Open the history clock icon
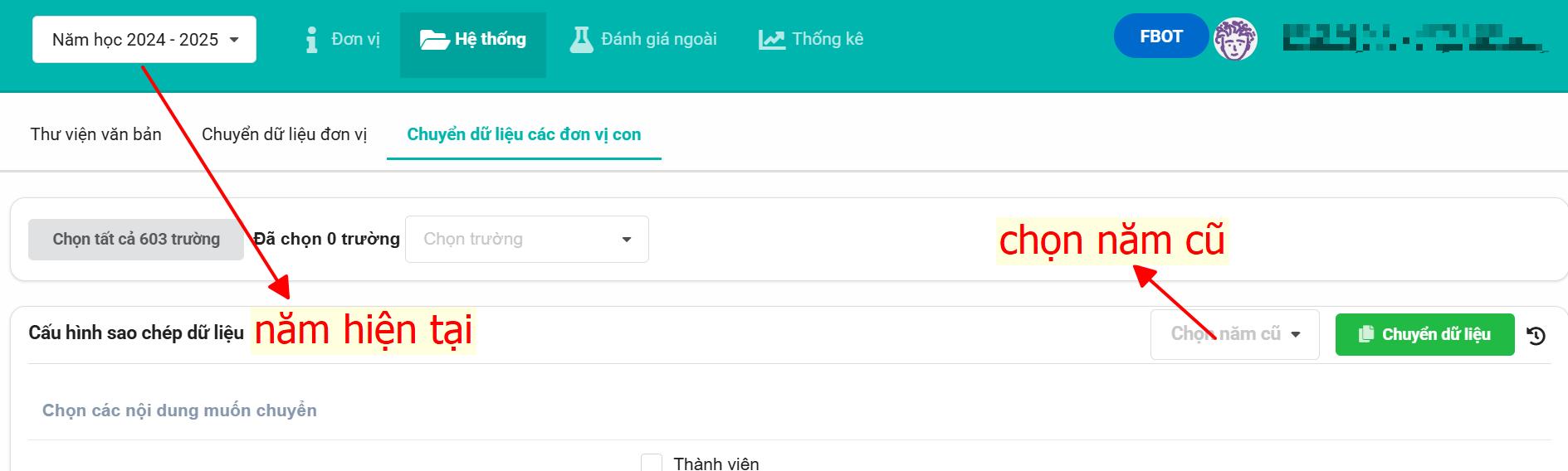 (1536, 335)
